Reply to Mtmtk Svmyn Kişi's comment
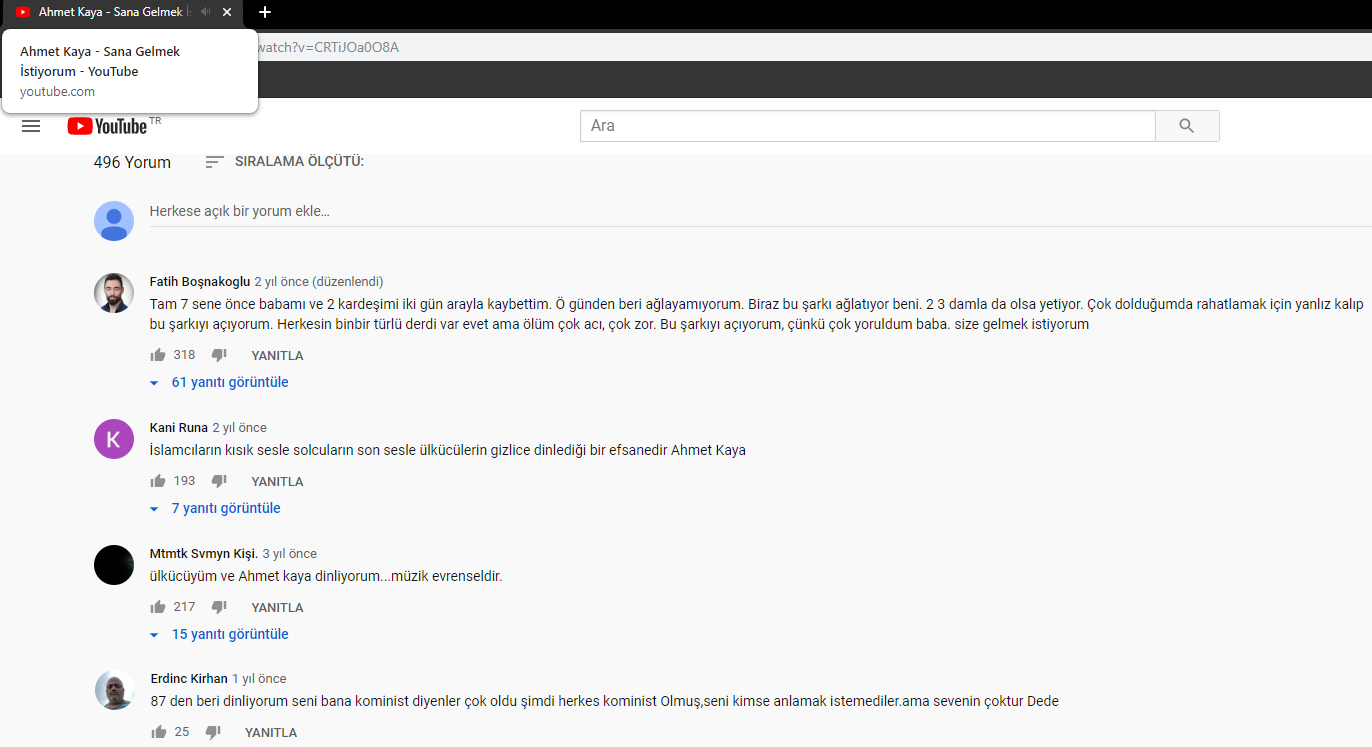The height and width of the screenshot is (747, 1372). (x=277, y=608)
